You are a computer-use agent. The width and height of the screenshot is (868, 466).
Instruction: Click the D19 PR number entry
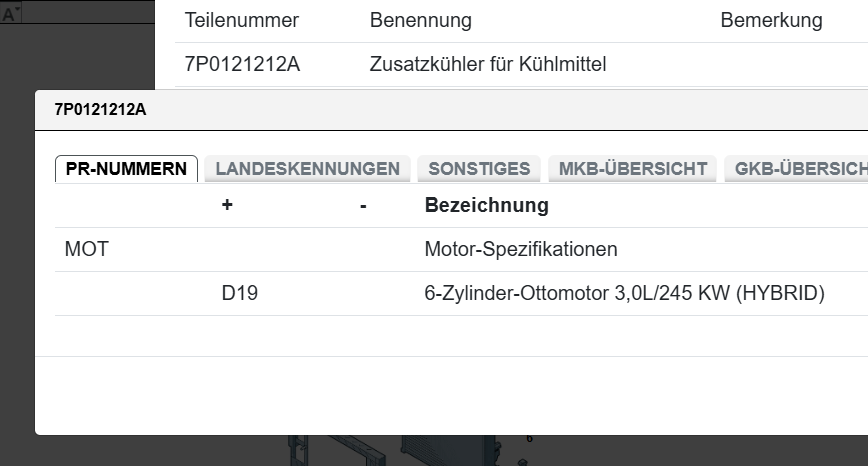click(240, 294)
